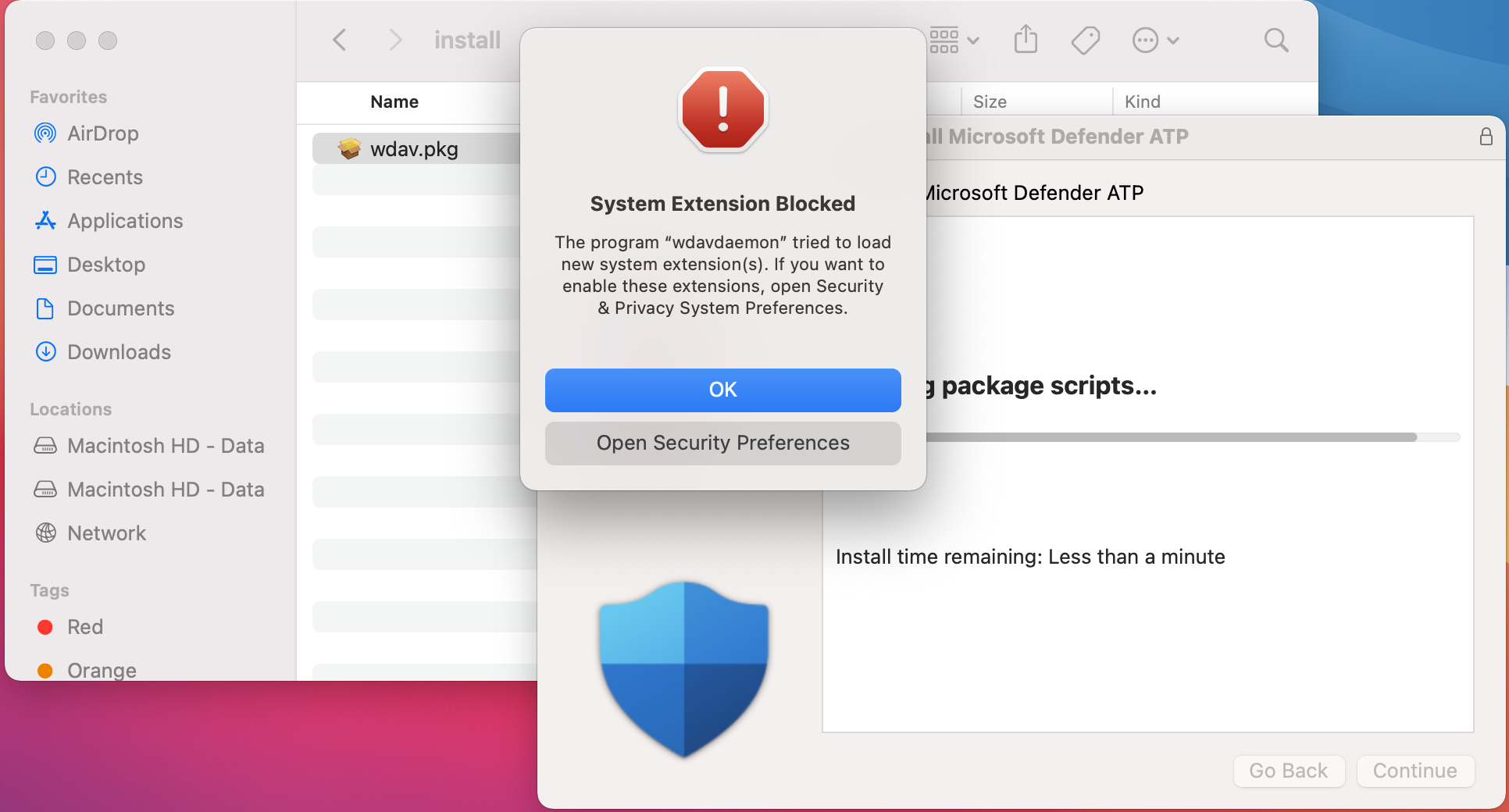Screen dimensions: 1509x812
Task: Click the Tag icon in Finder toolbar
Action: click(x=1085, y=40)
